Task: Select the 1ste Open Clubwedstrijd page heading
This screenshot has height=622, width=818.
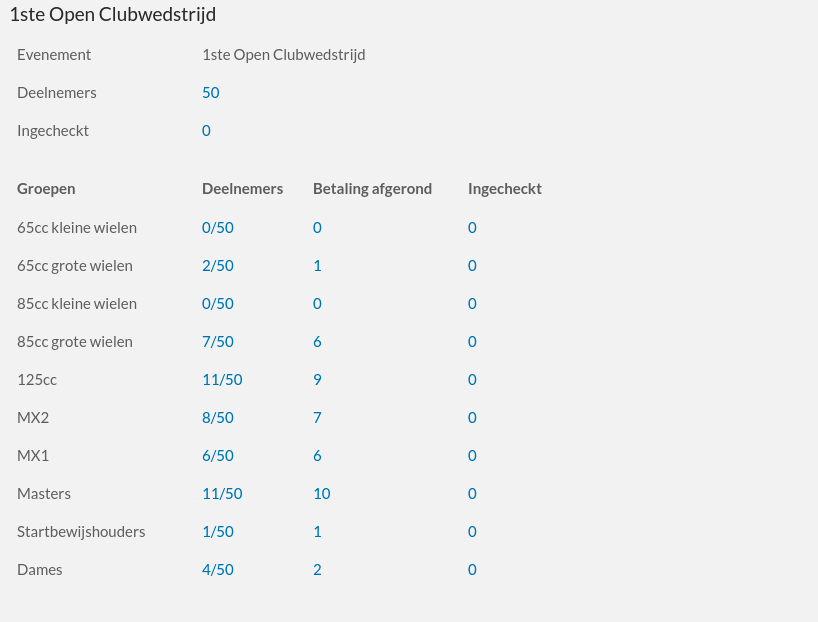Action: [112, 15]
